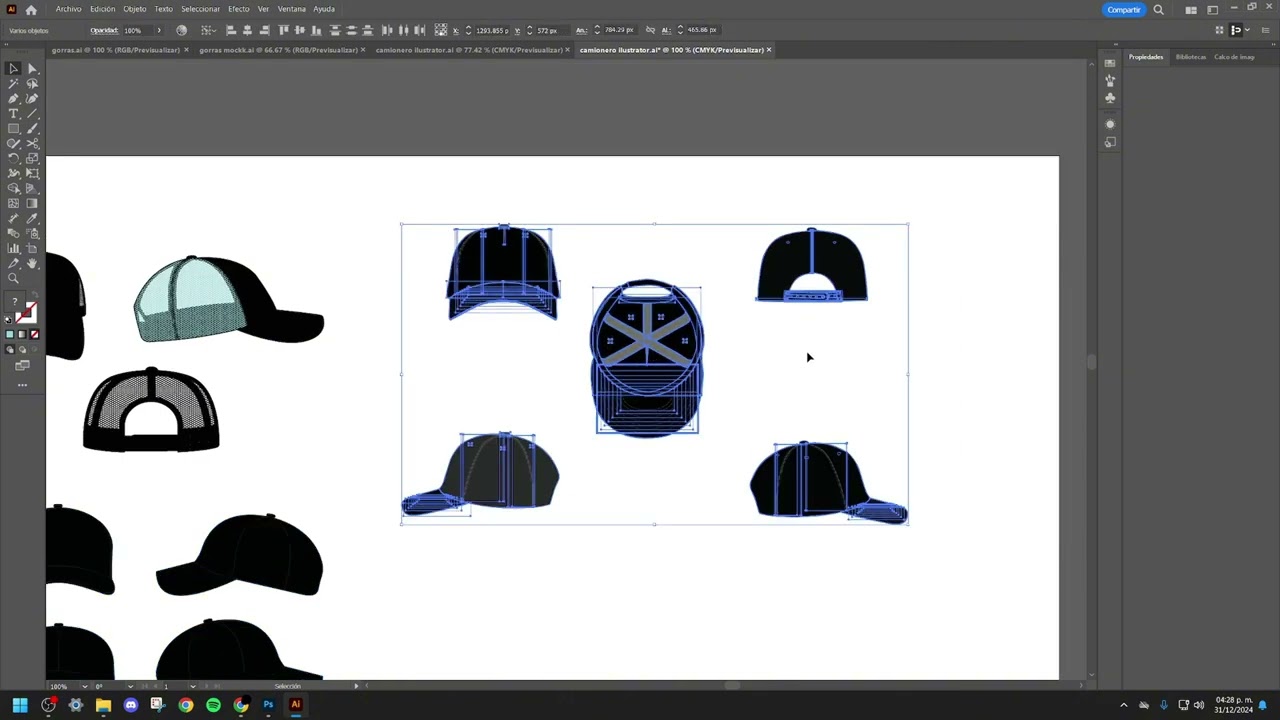The image size is (1280, 720).
Task: Pick the Type (T) tool
Action: pos(13,114)
